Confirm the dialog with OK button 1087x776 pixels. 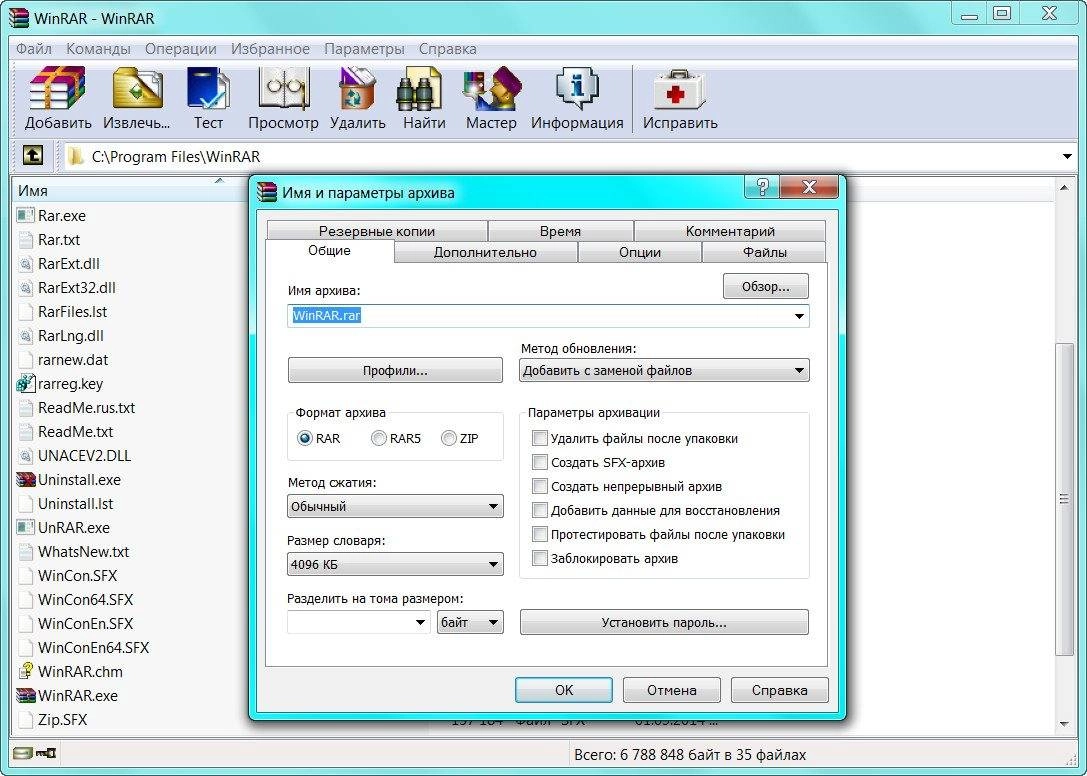[x=564, y=690]
